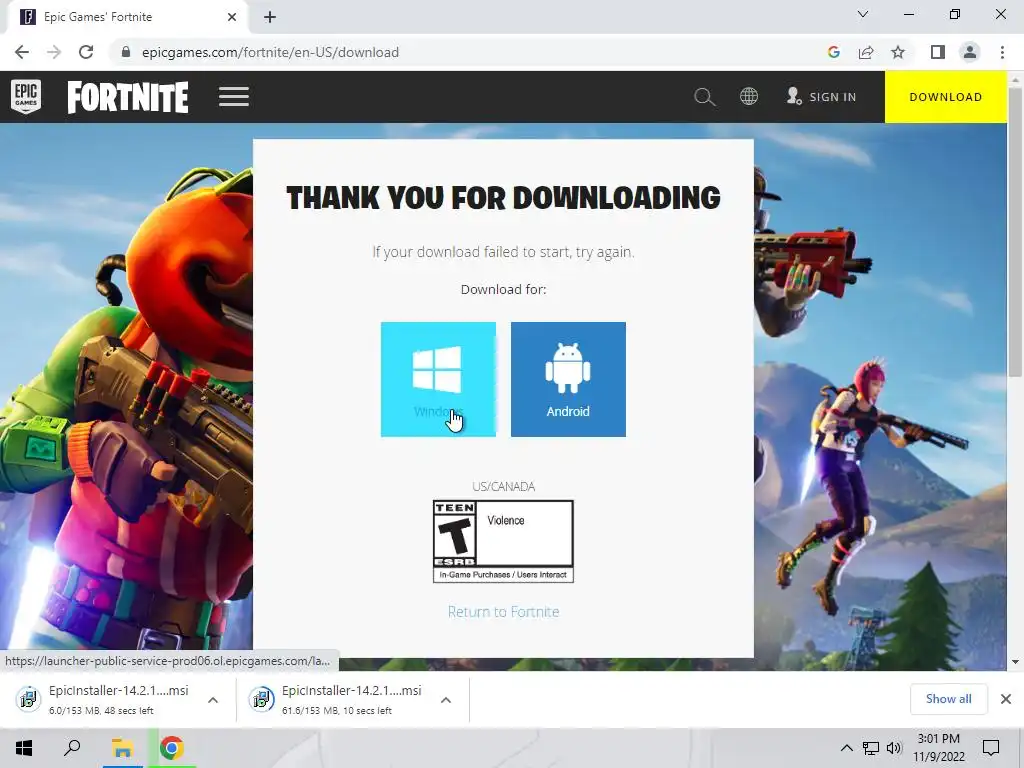Show hidden system tray icons
1024x768 pixels.
846,748
